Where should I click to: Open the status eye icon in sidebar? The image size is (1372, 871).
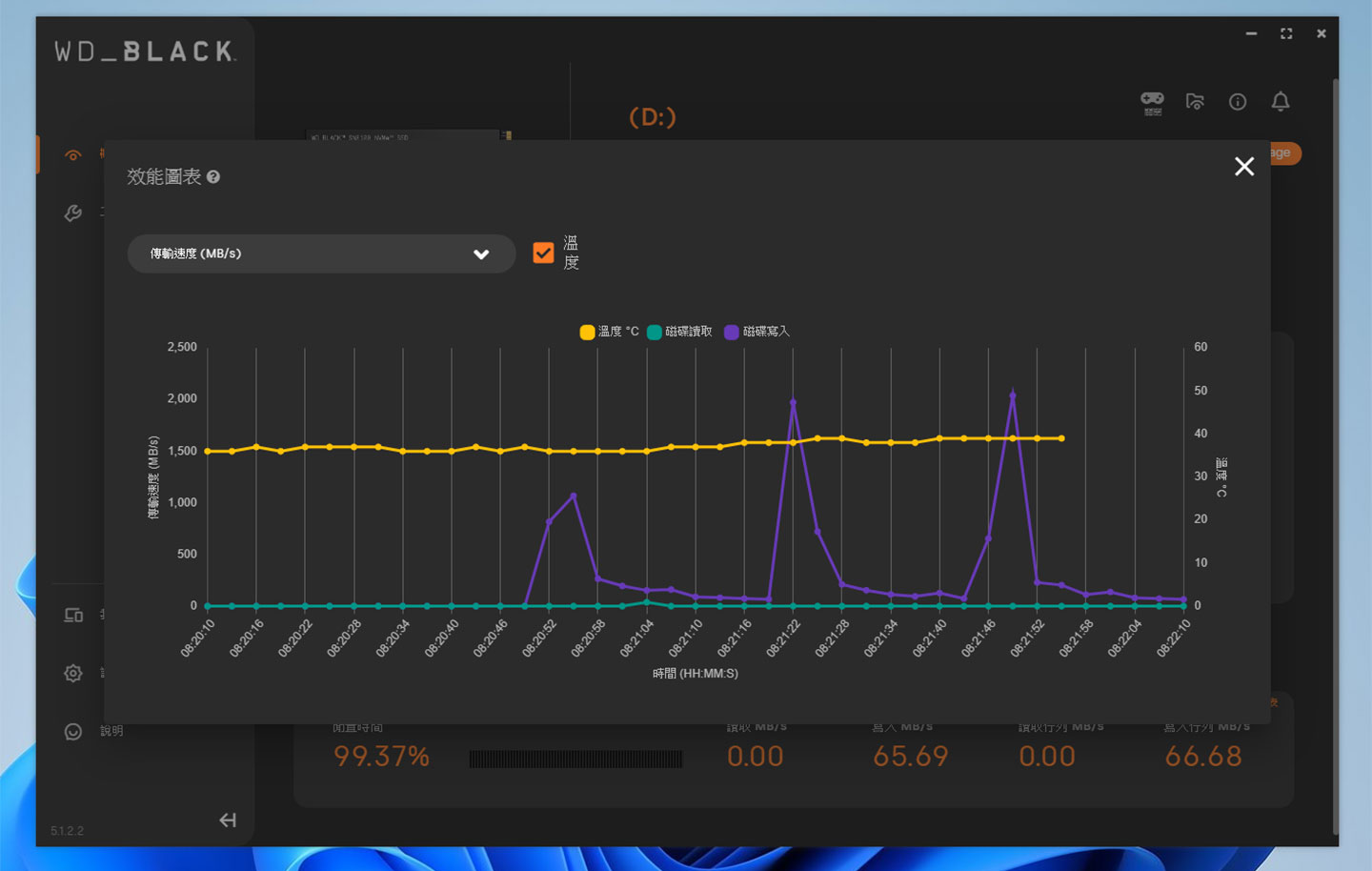click(x=72, y=155)
